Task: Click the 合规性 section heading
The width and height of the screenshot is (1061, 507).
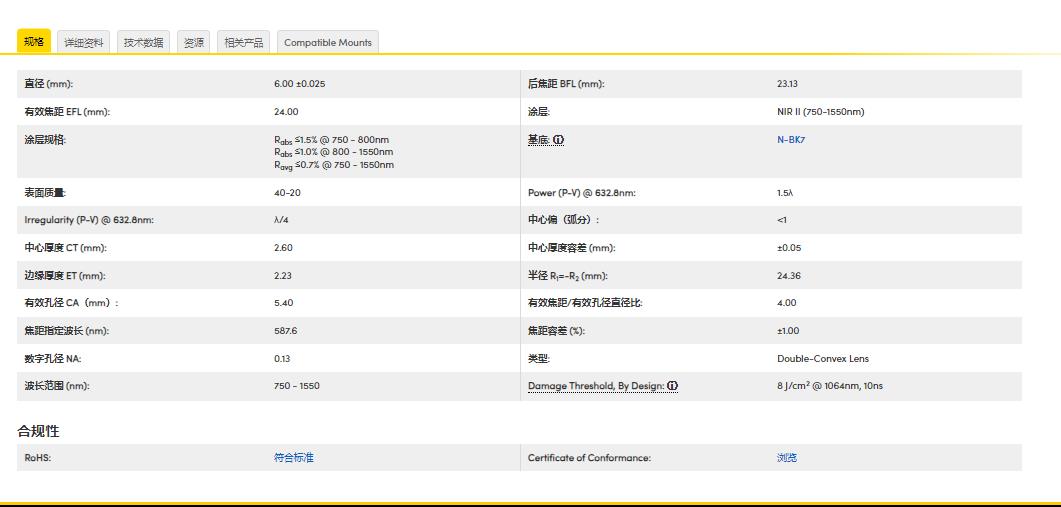Action: pyautogui.click(x=38, y=431)
